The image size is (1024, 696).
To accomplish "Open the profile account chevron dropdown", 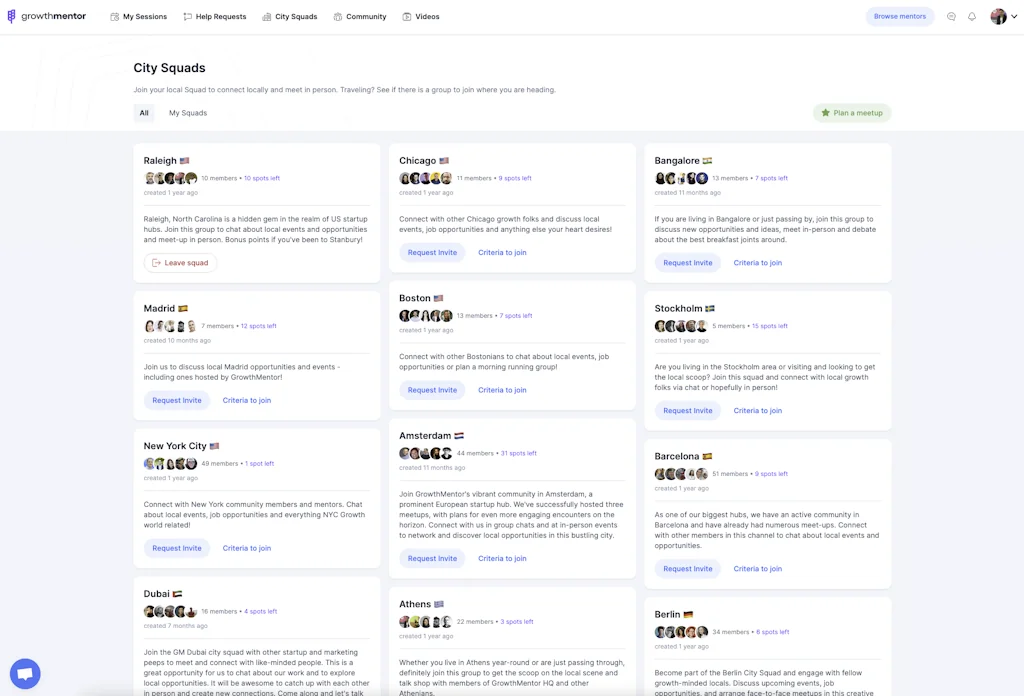I will click(x=1011, y=16).
